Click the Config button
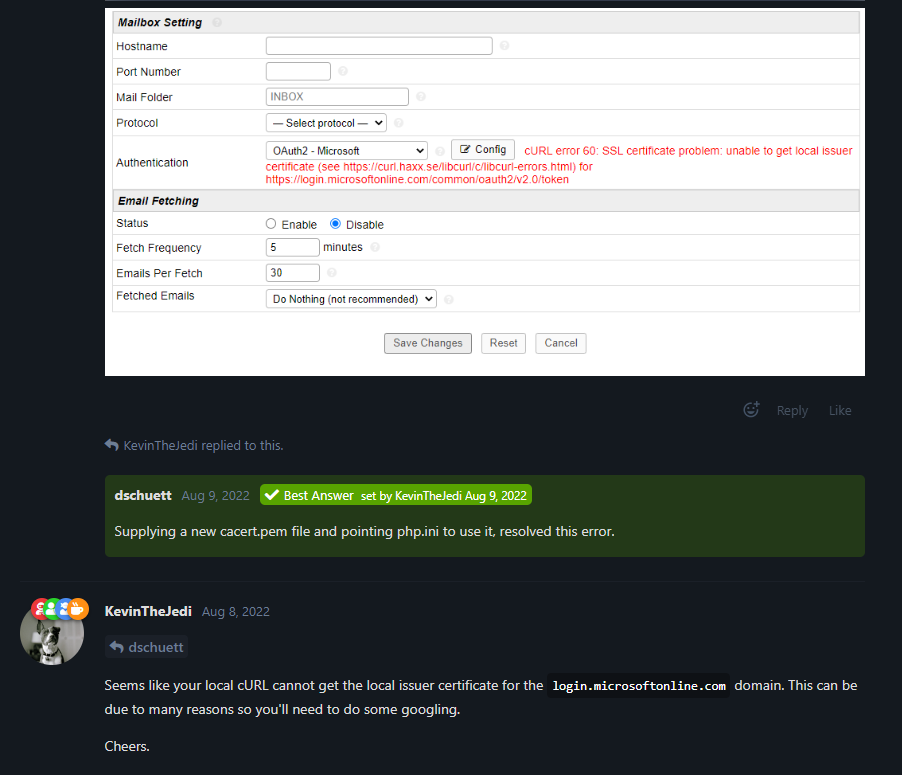Viewport: 902px width, 775px height. (x=483, y=150)
